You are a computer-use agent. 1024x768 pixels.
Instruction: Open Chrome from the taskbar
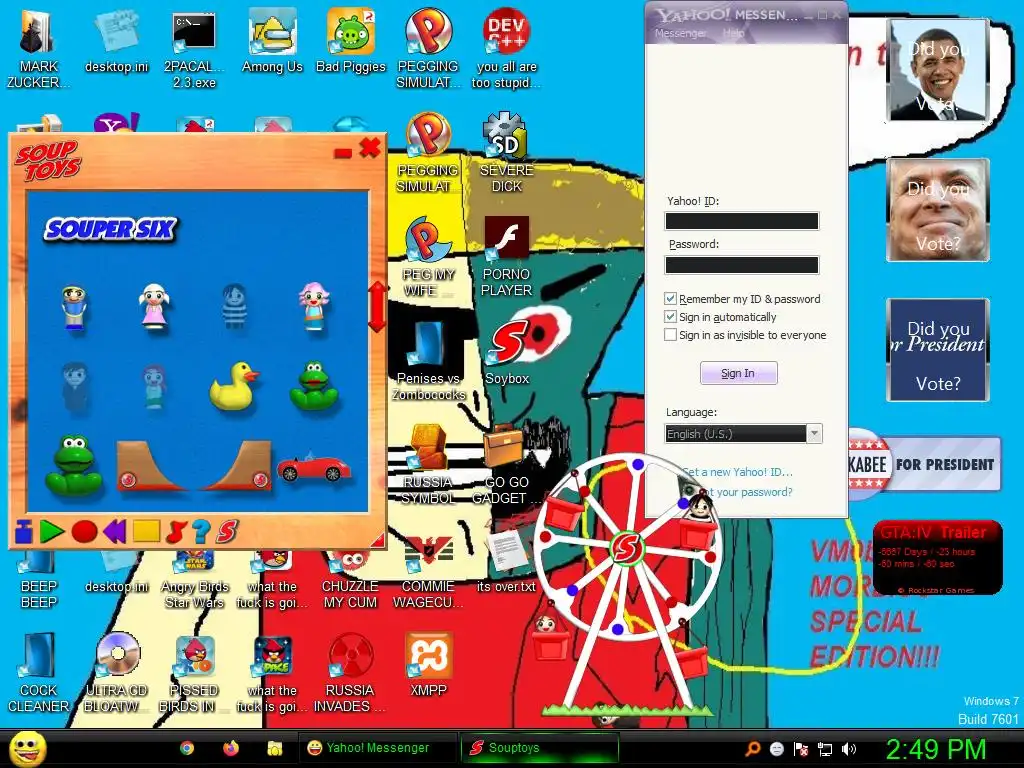187,748
